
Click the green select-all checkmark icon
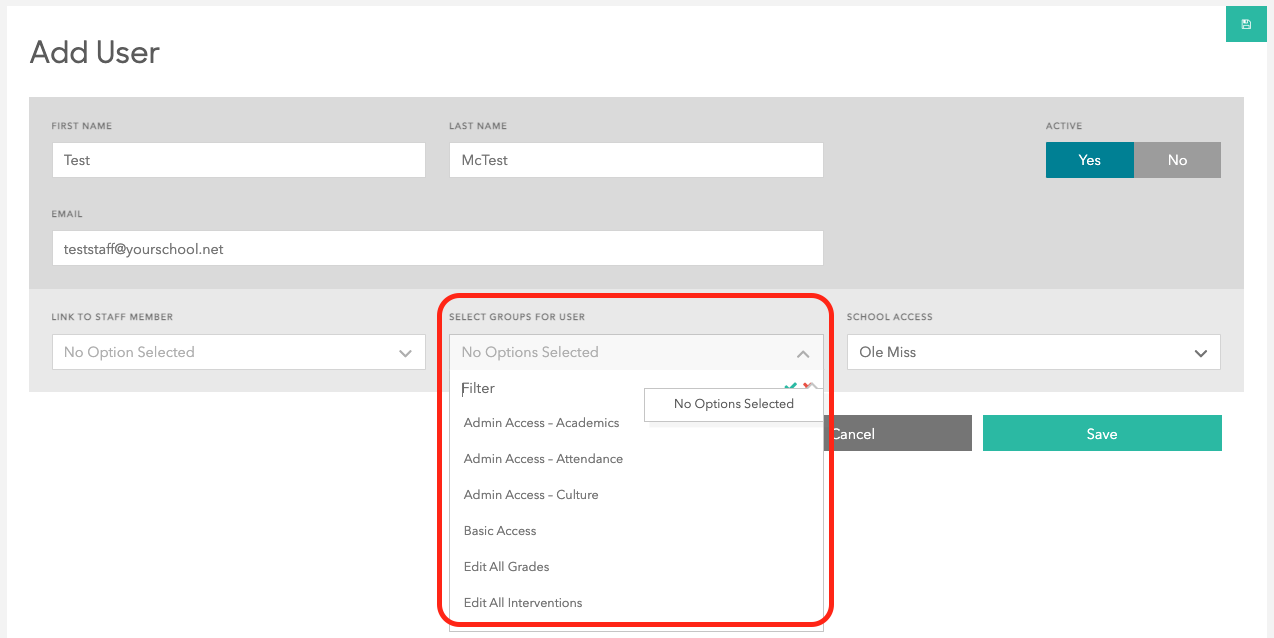pyautogui.click(x=790, y=386)
